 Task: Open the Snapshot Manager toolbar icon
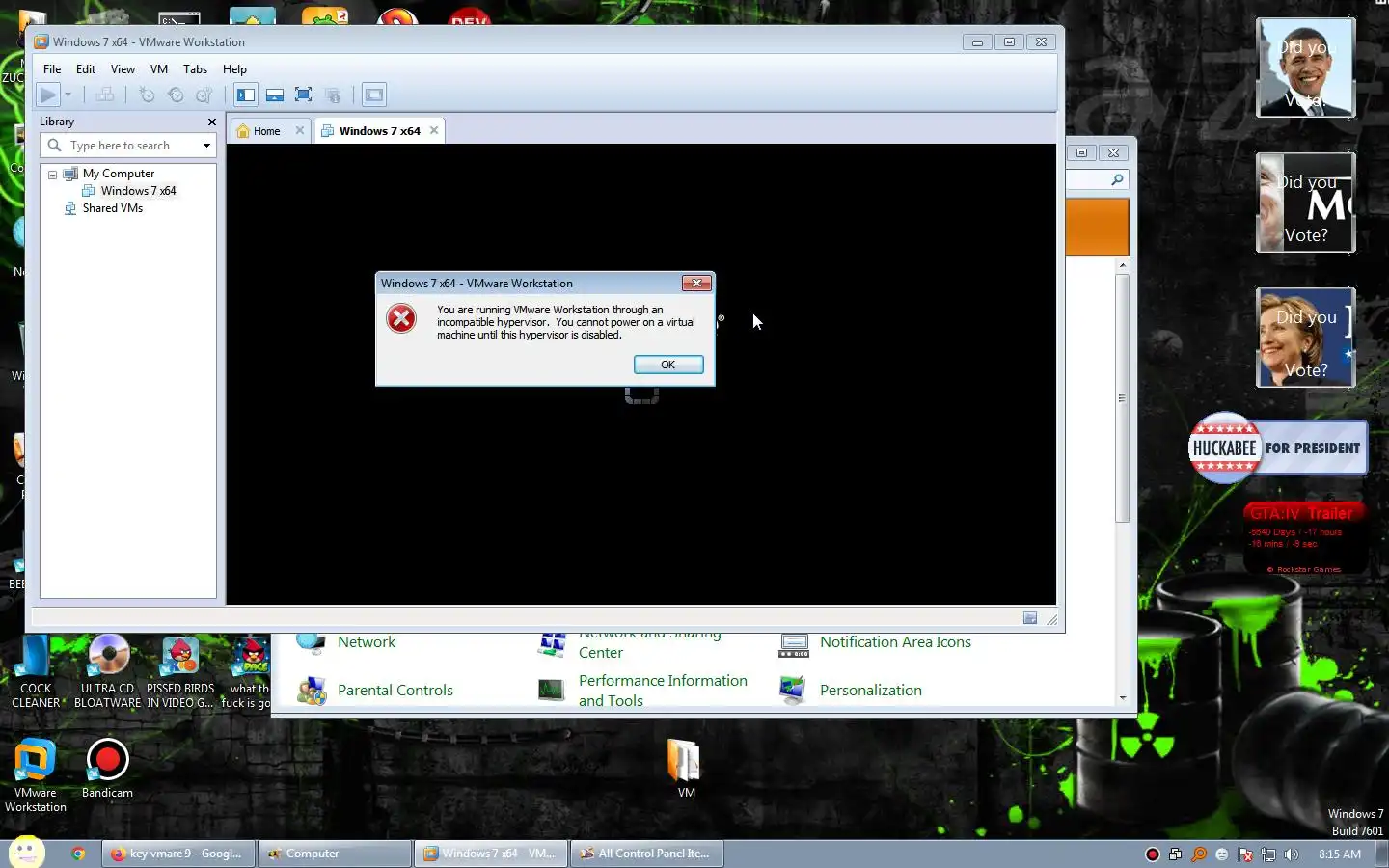pos(204,95)
